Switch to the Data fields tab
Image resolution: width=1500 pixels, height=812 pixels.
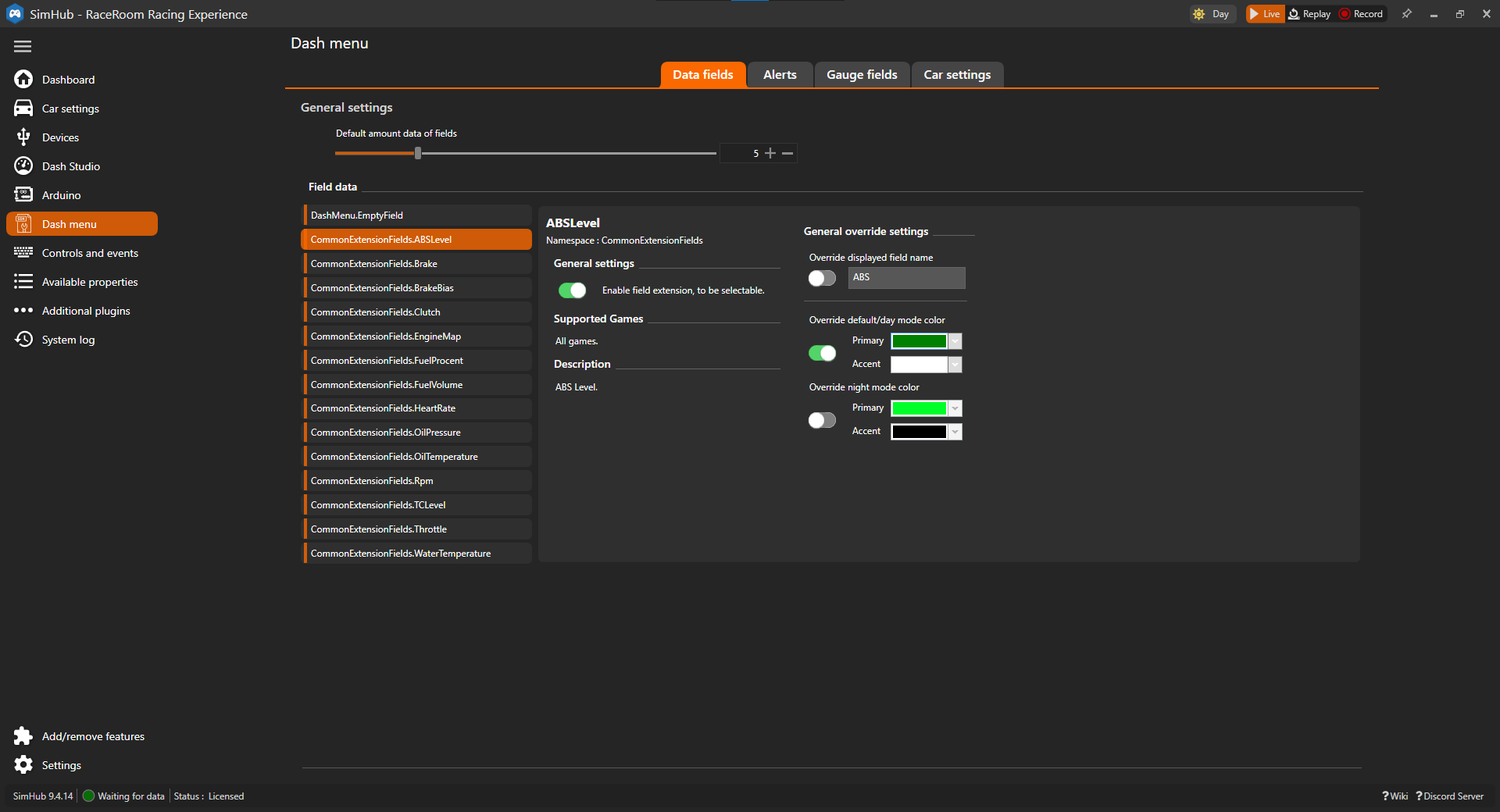[703, 75]
